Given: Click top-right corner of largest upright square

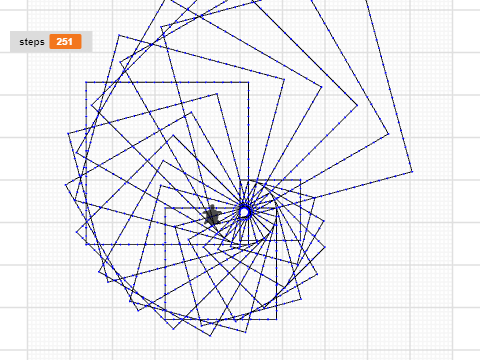Looking at the screenshot, I should point(249,82).
